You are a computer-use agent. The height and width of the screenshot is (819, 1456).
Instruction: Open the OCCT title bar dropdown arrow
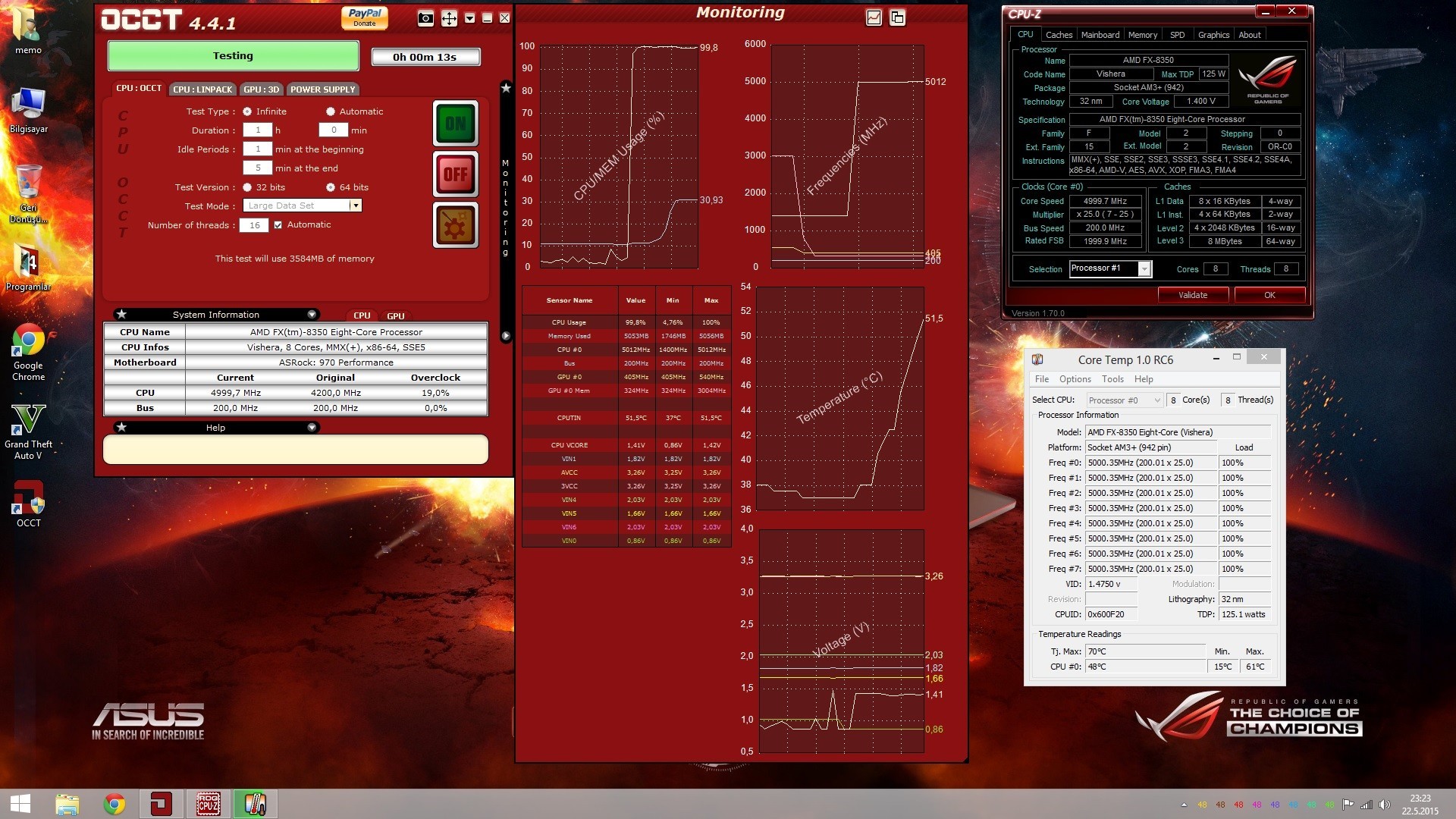click(x=469, y=18)
